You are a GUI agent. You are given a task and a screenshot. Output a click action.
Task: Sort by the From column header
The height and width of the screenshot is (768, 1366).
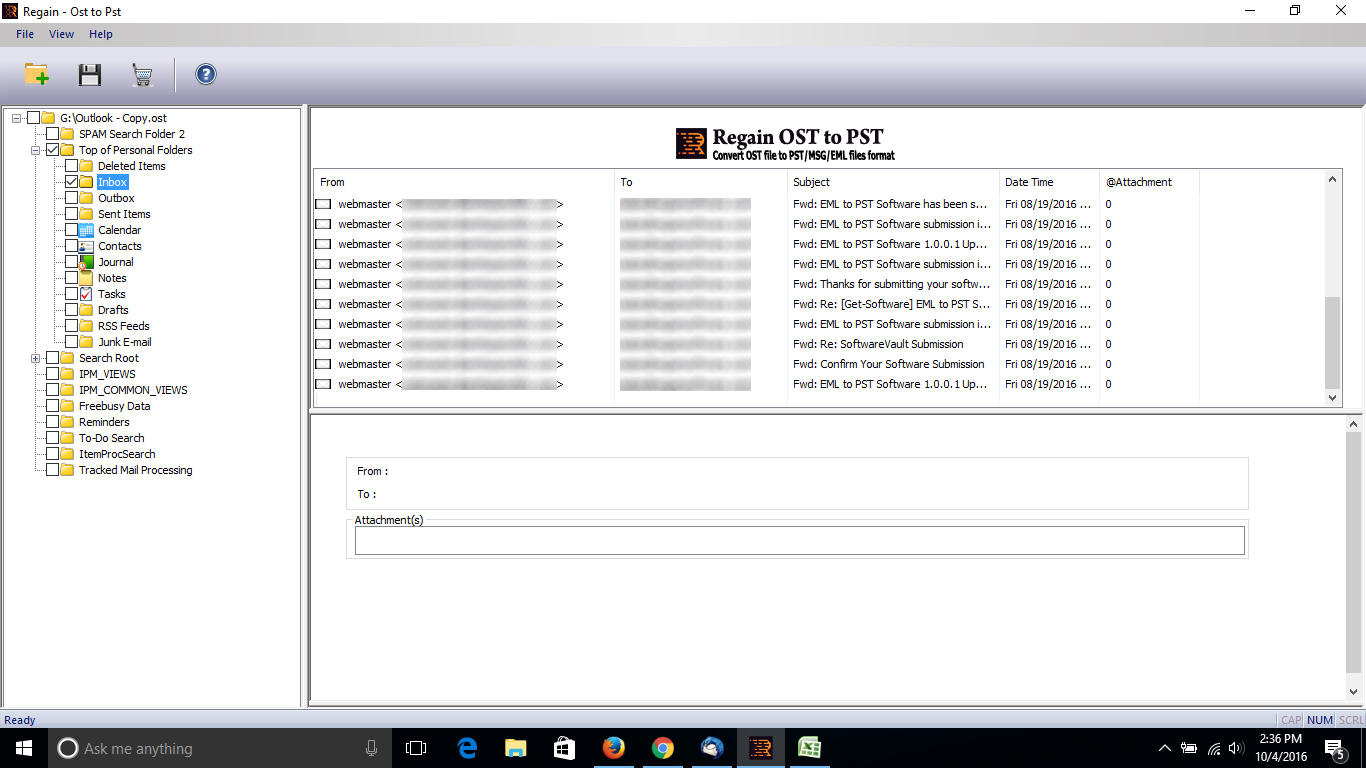point(464,182)
